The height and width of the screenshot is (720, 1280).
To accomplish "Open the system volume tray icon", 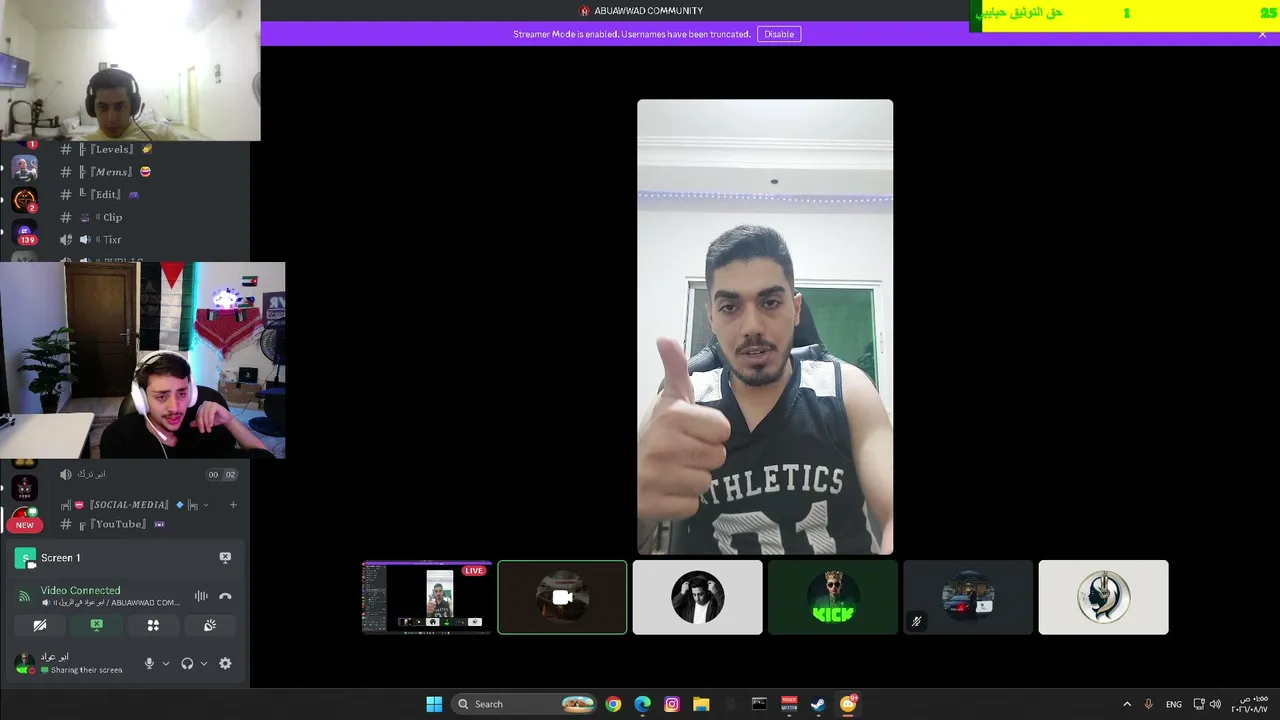I will [x=1215, y=704].
